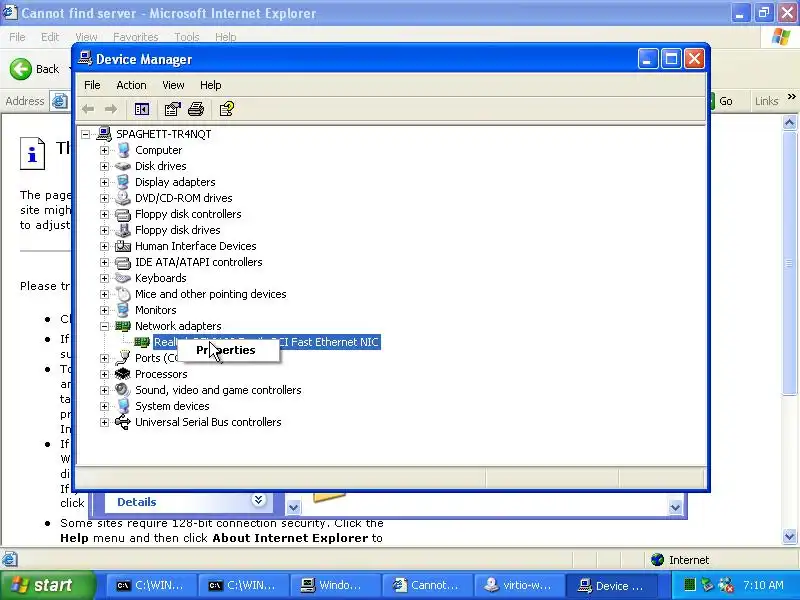Click the back arrow in Device Manager toolbar
Screen dimensions: 800x600
pos(88,109)
